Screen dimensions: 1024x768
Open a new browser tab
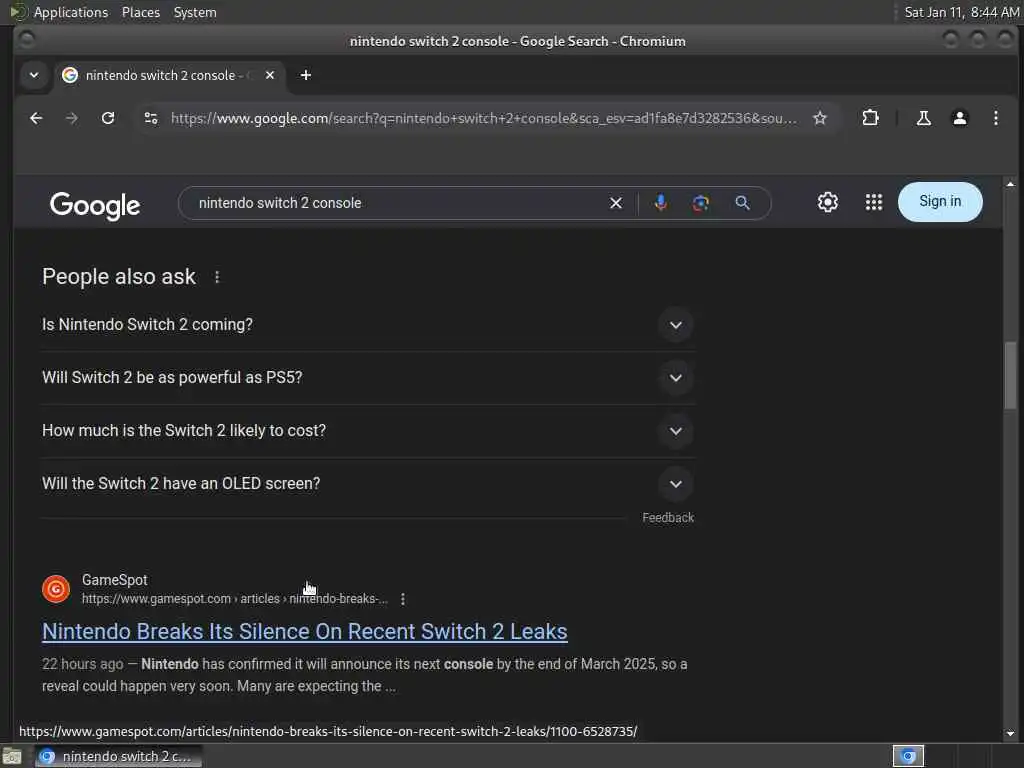(306, 75)
